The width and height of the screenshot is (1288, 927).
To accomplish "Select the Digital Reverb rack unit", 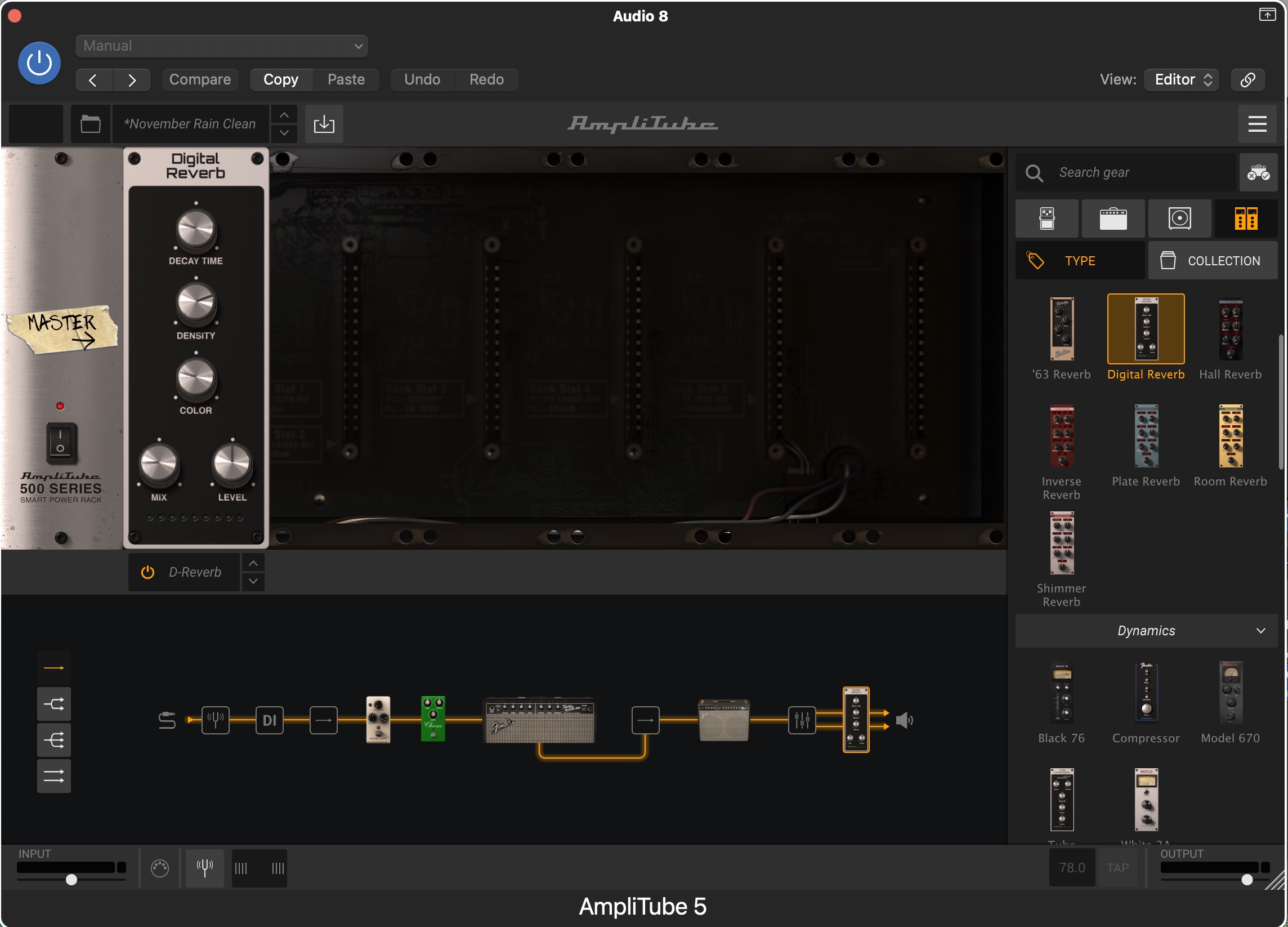I will (1146, 329).
